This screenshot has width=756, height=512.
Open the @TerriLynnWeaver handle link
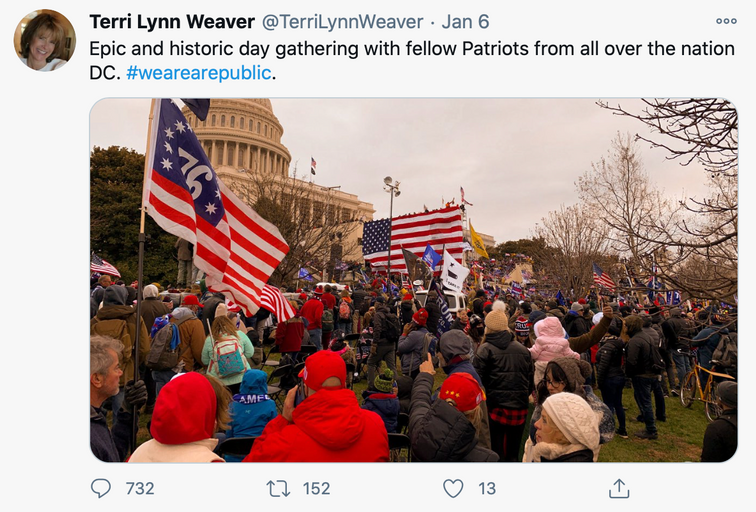click(x=342, y=22)
